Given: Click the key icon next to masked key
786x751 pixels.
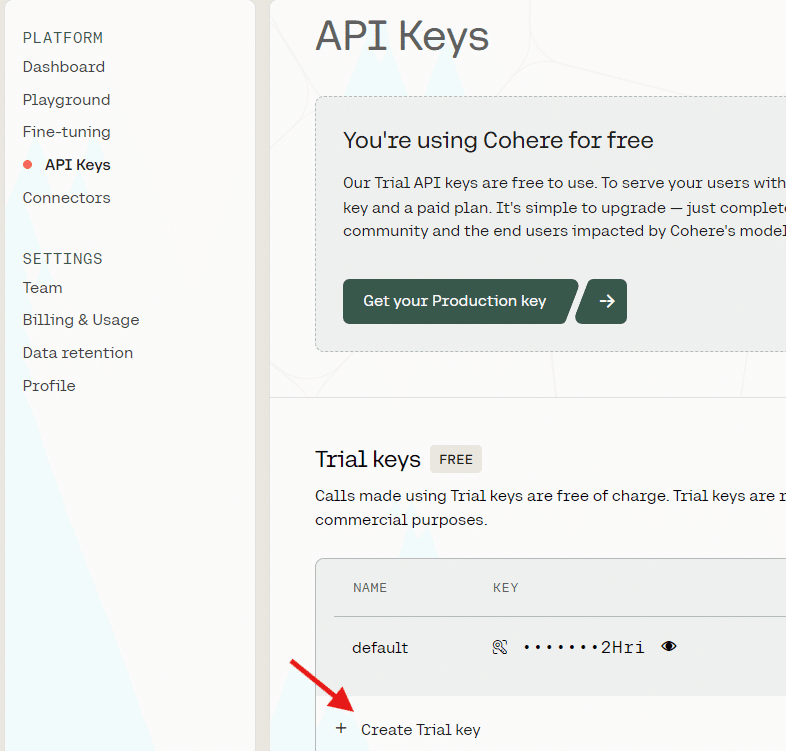Looking at the screenshot, I should pyautogui.click(x=500, y=647).
